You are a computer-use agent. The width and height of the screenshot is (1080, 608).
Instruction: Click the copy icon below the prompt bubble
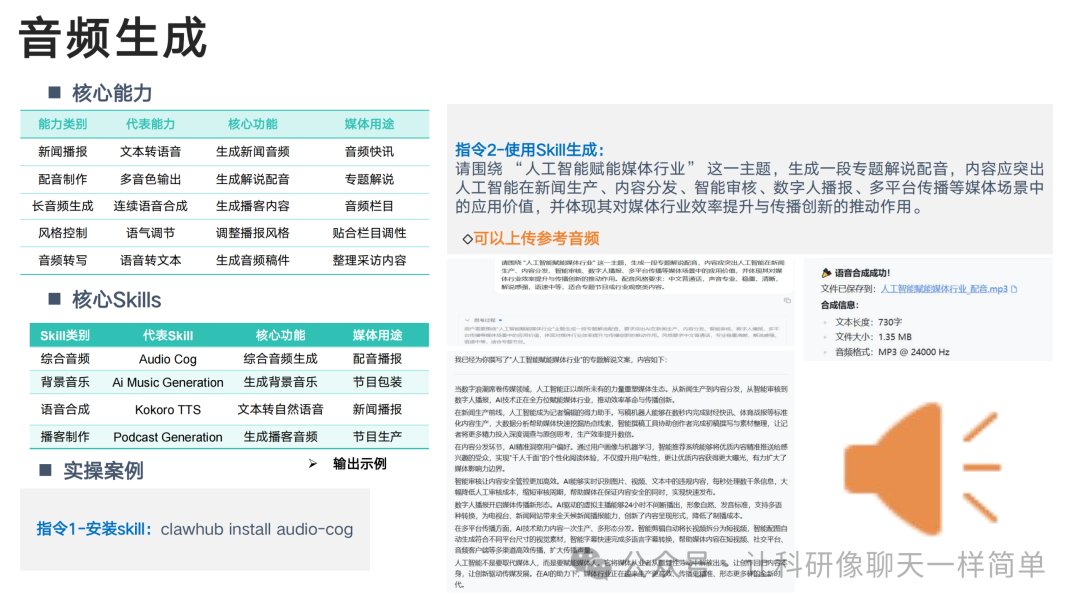tap(787, 300)
